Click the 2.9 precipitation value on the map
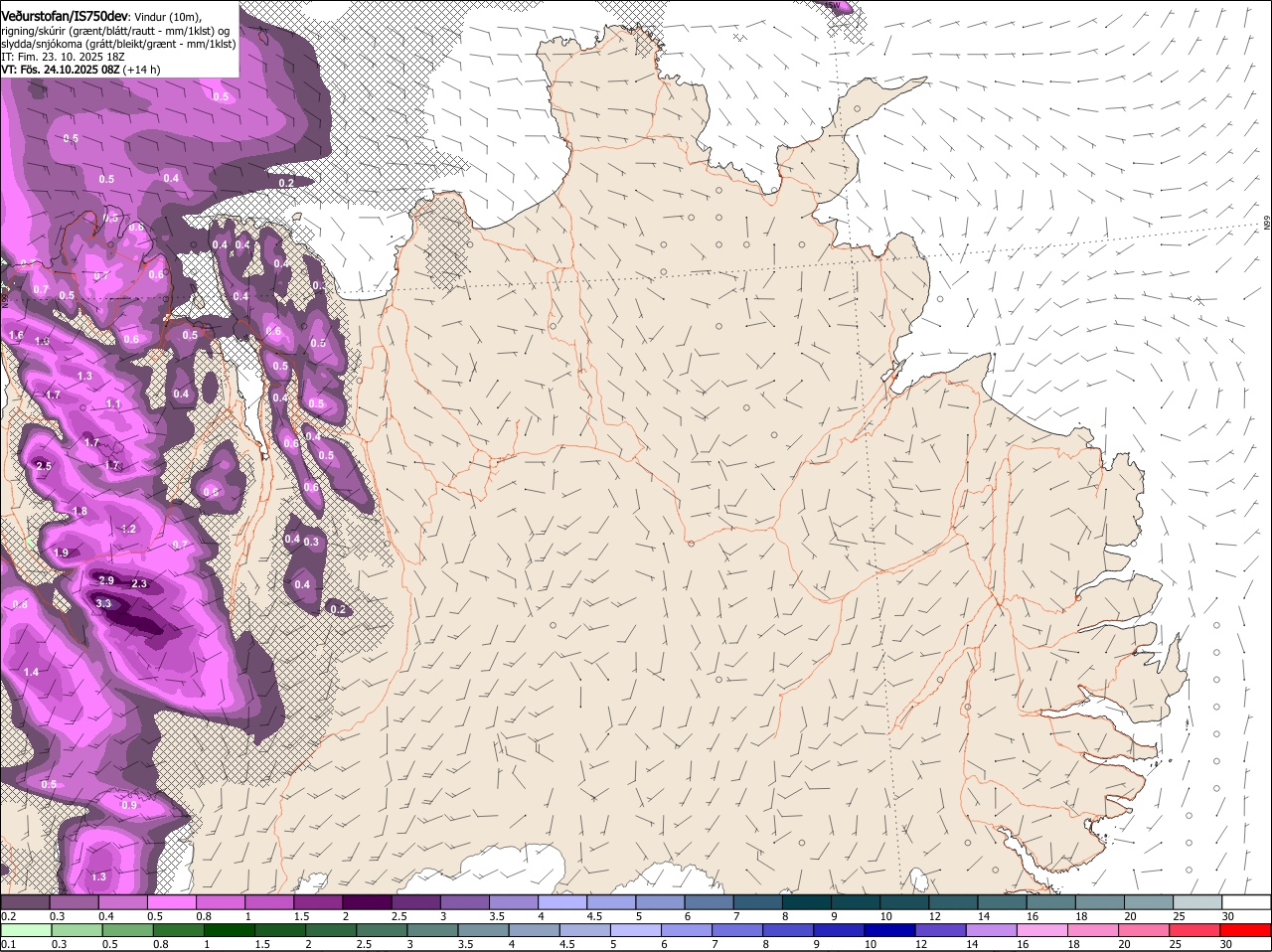This screenshot has width=1272, height=952. [x=106, y=579]
